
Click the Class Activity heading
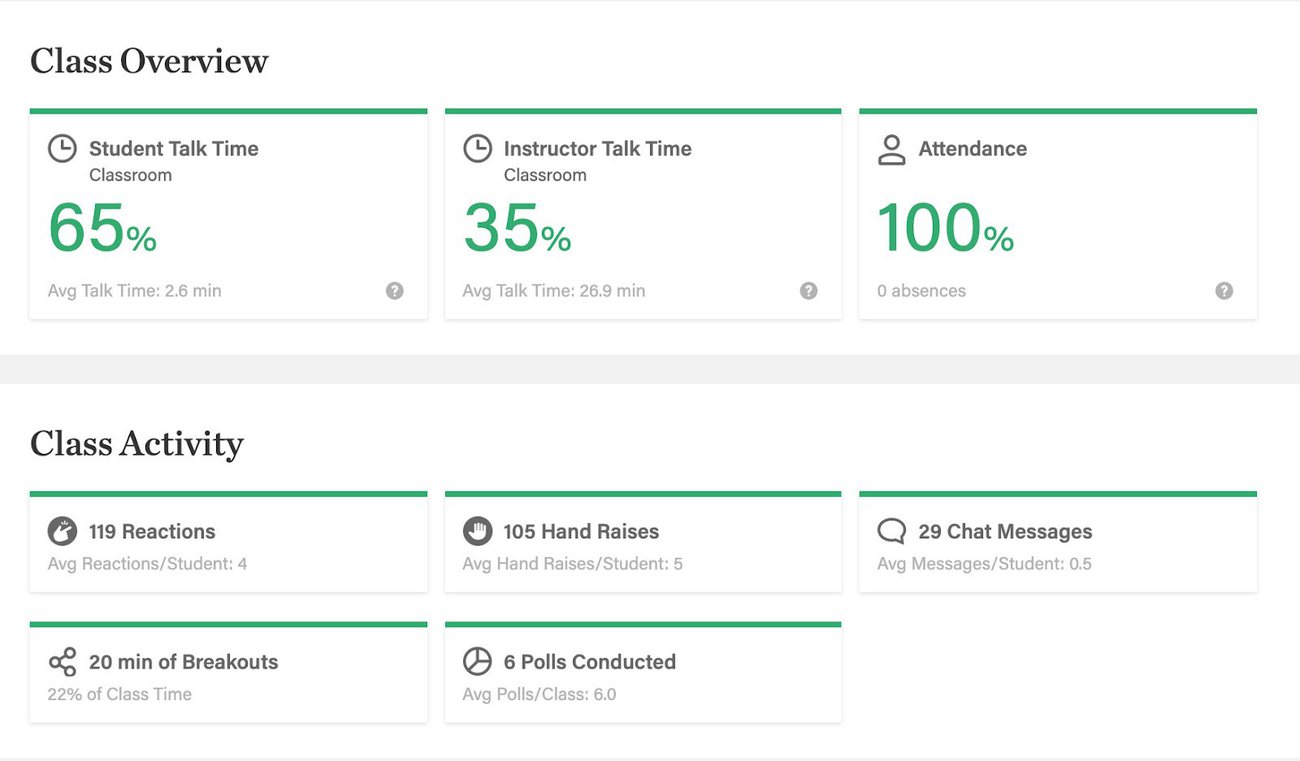coord(136,444)
